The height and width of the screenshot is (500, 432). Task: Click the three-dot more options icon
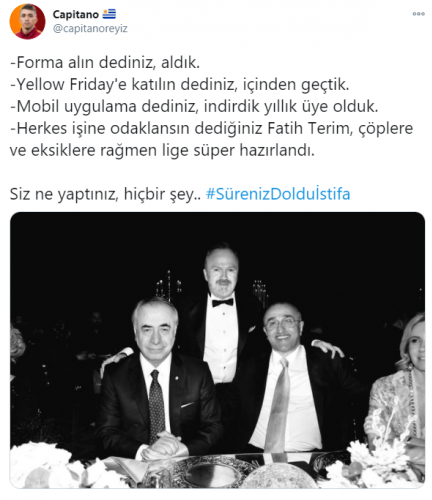tap(418, 14)
